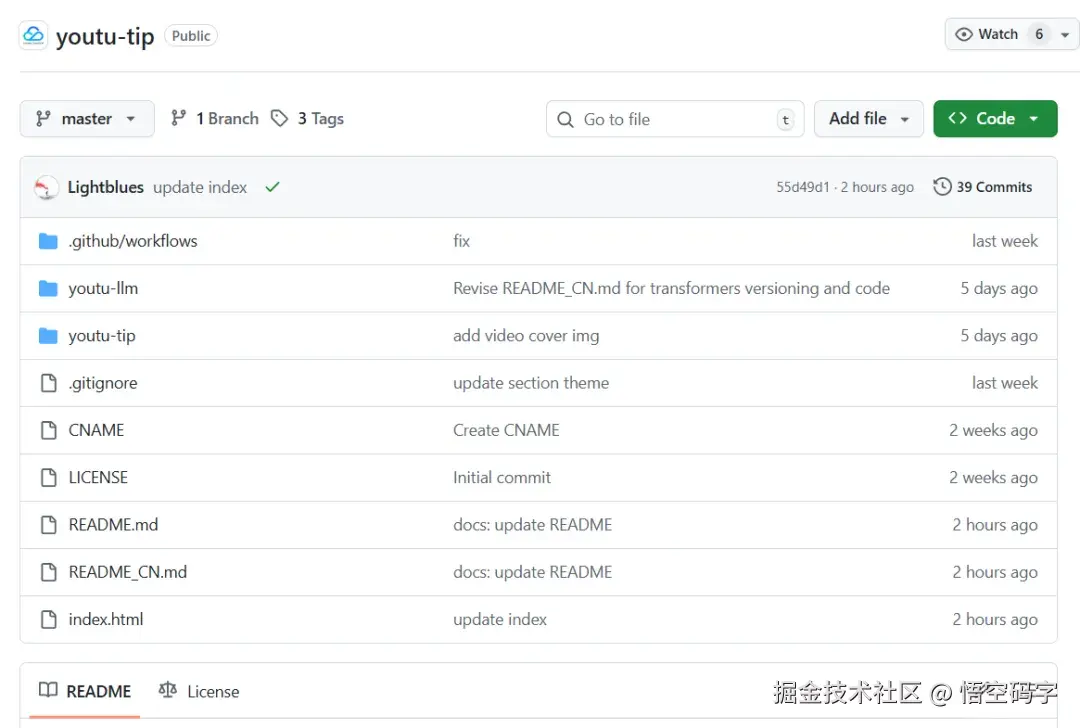
Task: Switch to the README tab
Action: [85, 691]
